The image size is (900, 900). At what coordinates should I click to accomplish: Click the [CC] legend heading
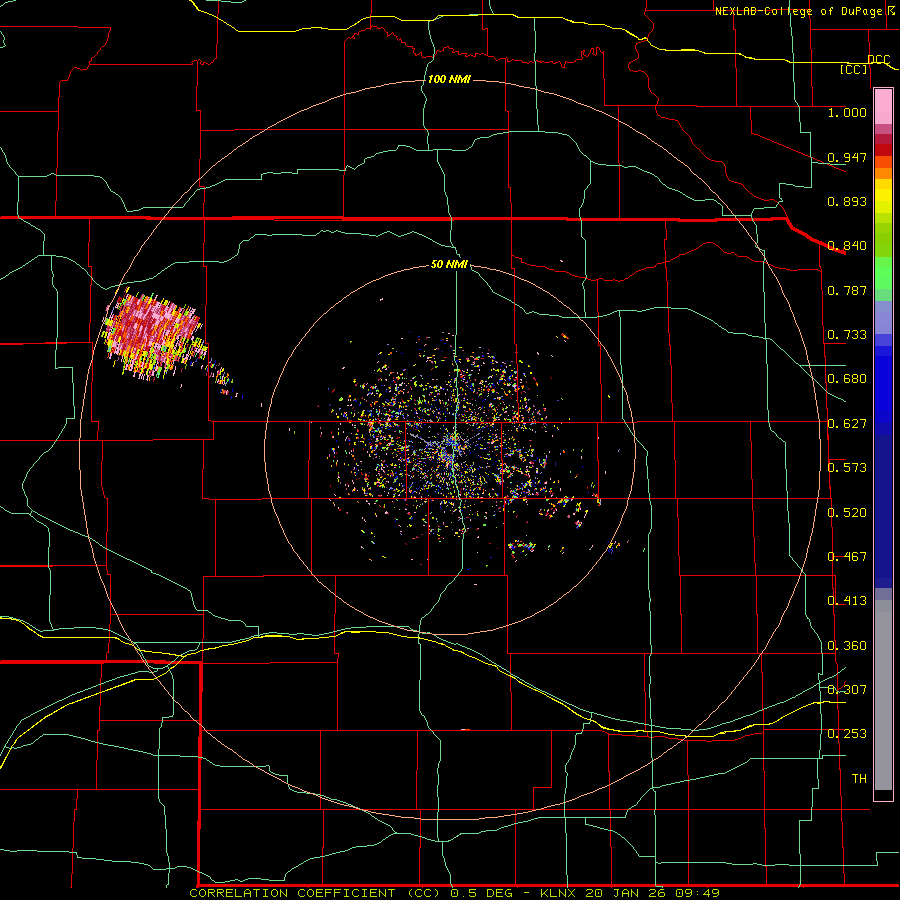point(854,69)
